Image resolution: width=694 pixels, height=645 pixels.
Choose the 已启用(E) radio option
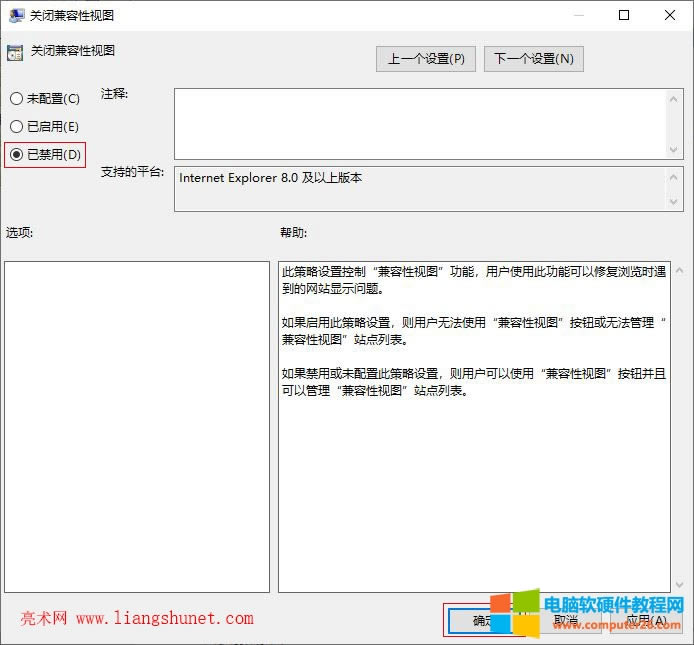44,127
